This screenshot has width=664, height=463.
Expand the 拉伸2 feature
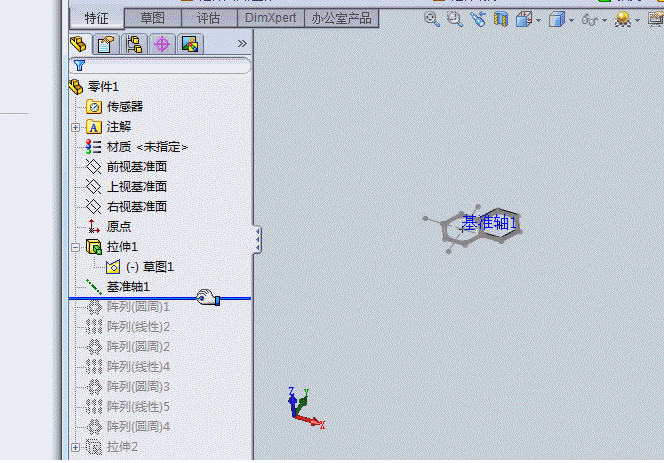[x=75, y=447]
